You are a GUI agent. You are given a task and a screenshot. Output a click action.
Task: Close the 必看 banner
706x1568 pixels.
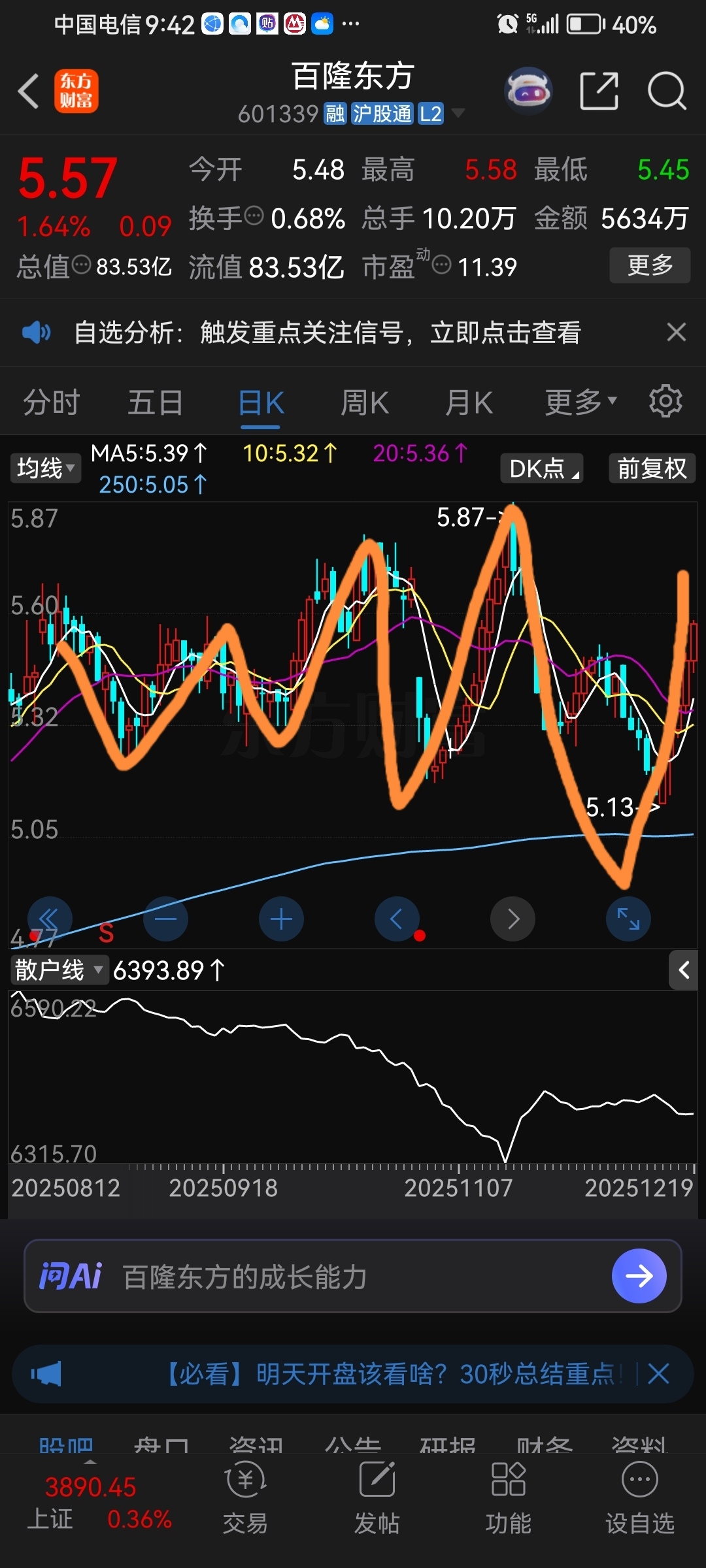click(x=658, y=1374)
